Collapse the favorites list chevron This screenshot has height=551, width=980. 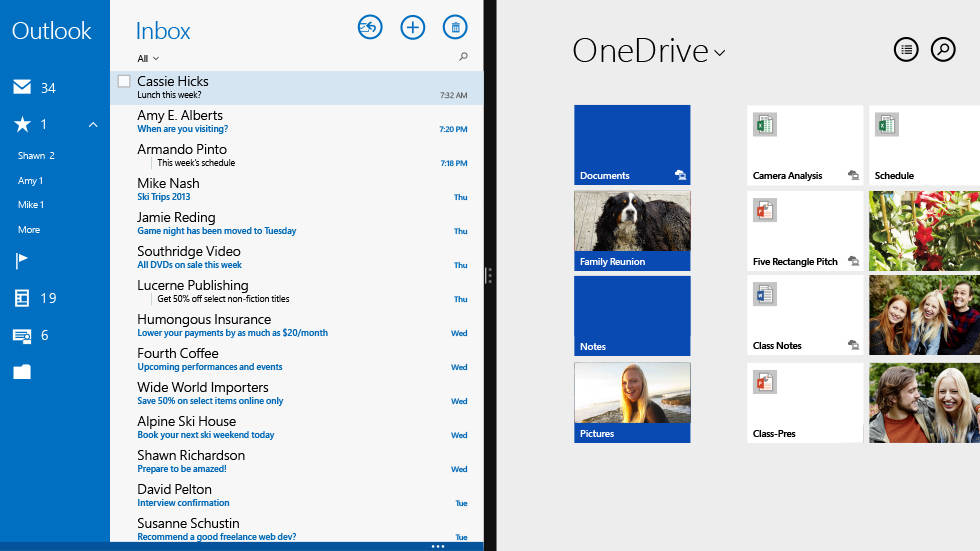point(93,125)
